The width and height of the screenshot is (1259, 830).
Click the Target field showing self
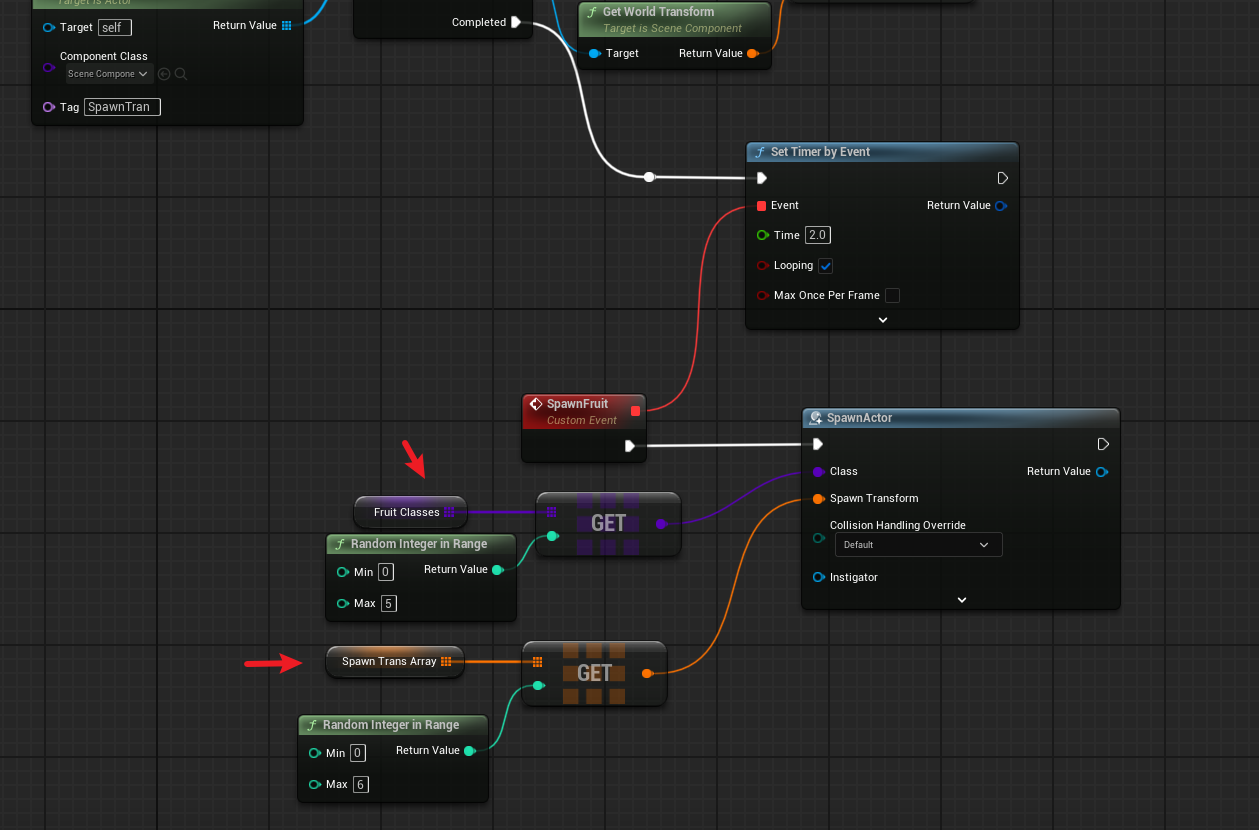115,27
